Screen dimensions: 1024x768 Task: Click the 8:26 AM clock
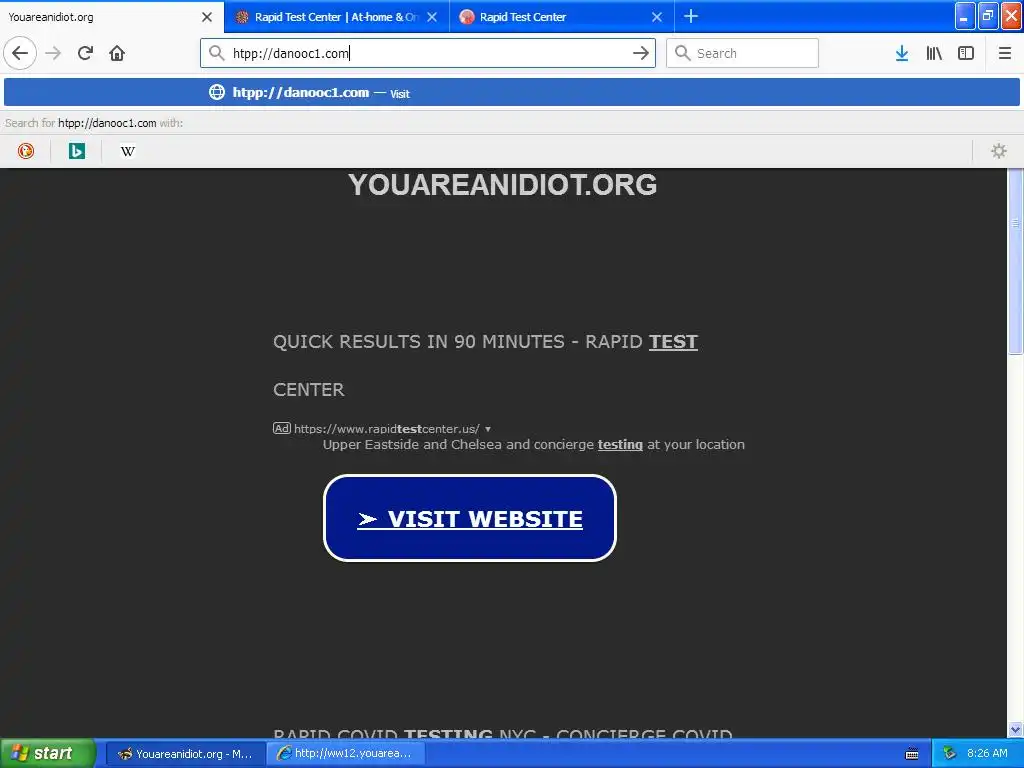tap(987, 753)
